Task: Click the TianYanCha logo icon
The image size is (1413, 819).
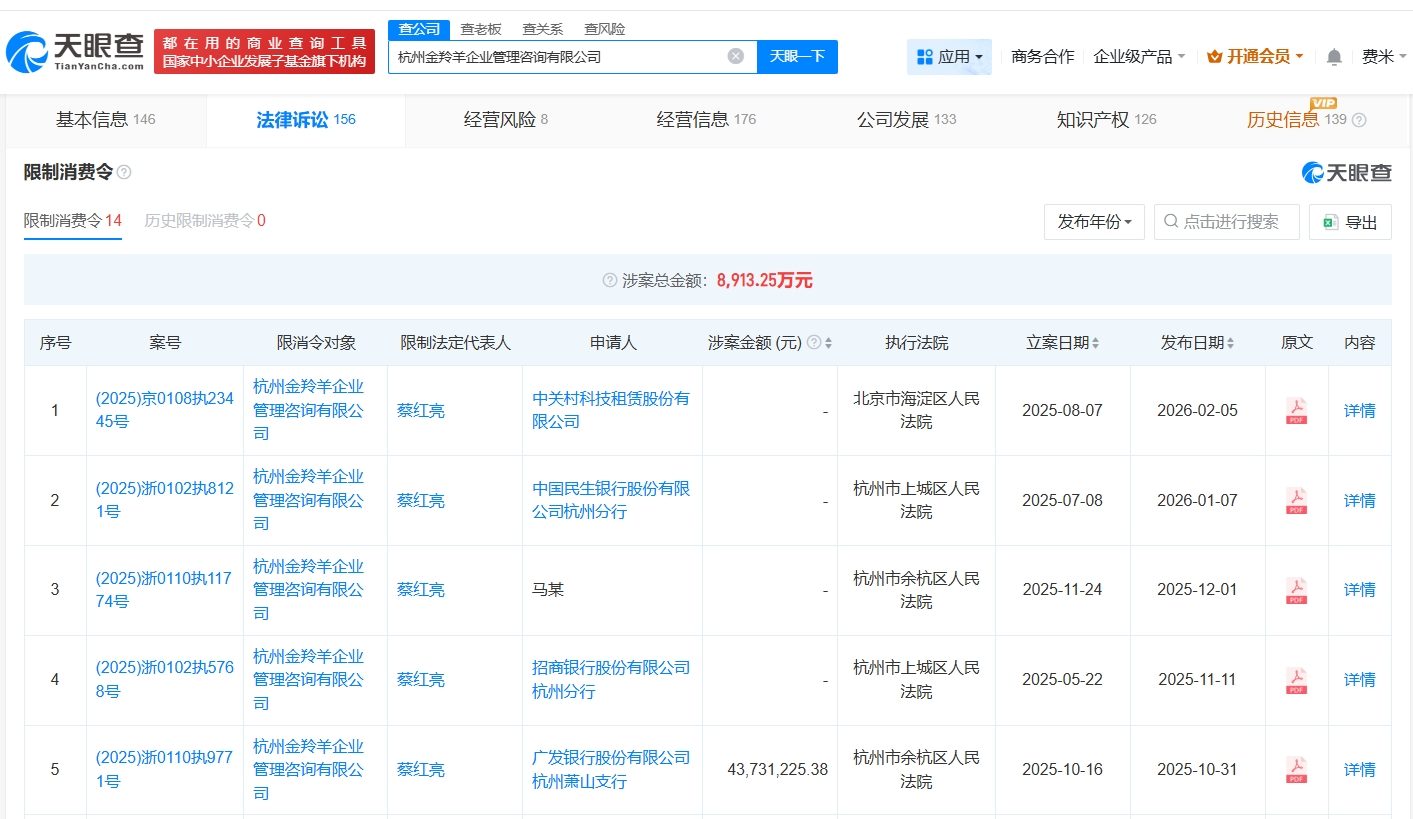Action: [28, 52]
